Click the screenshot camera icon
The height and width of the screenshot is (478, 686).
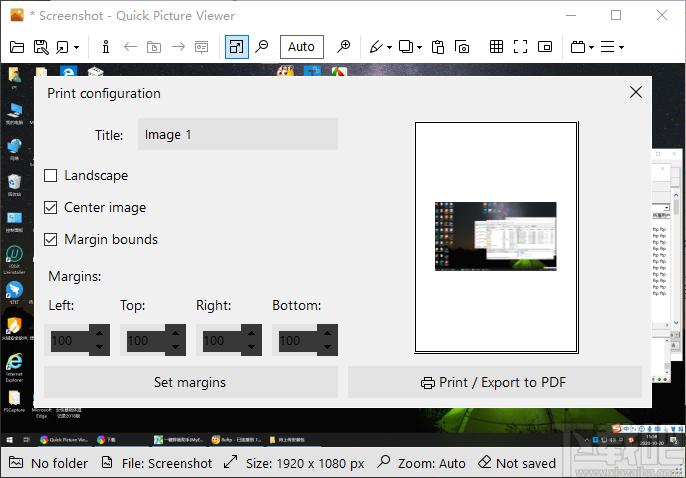(x=462, y=47)
